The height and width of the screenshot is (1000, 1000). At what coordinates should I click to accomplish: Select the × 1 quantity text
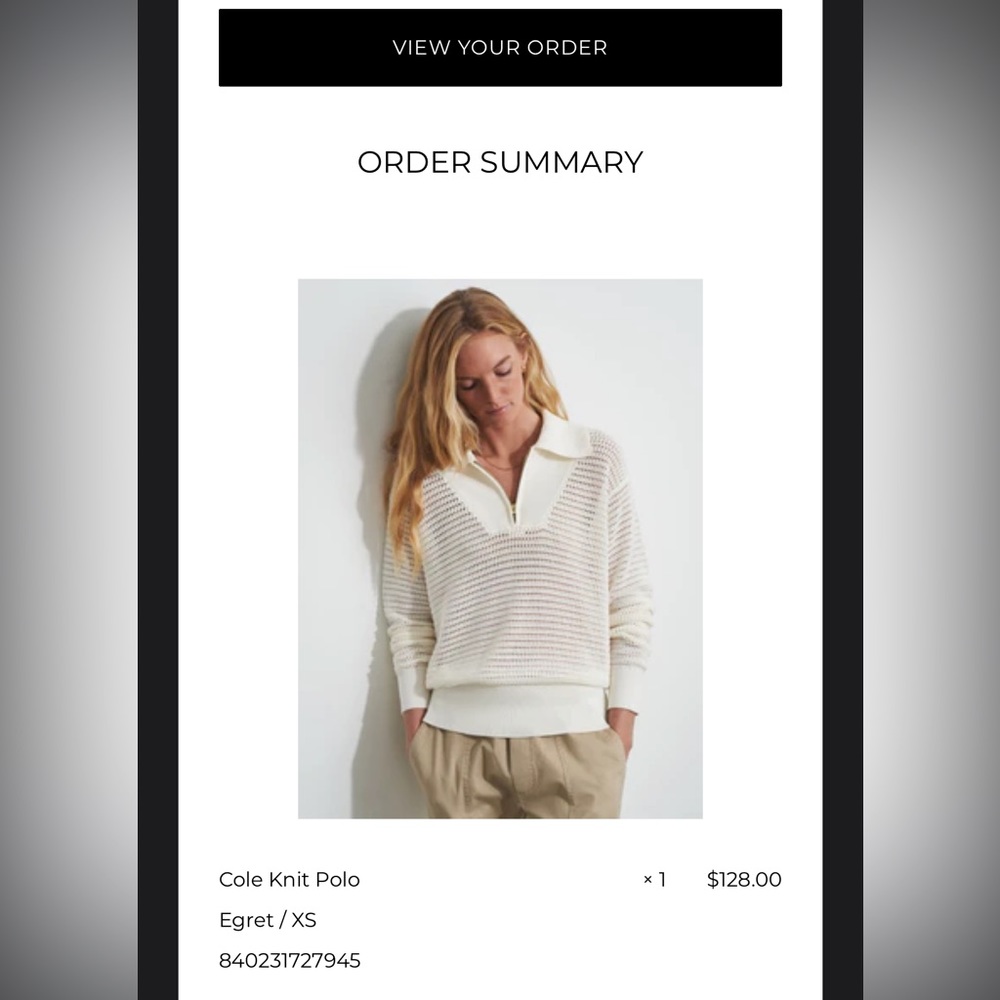point(654,879)
